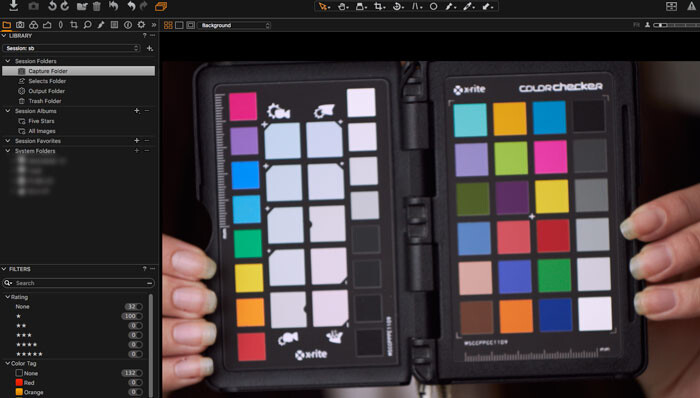Show more tool tabs with double chevron
The height and width of the screenshot is (398, 700).
[x=154, y=25]
